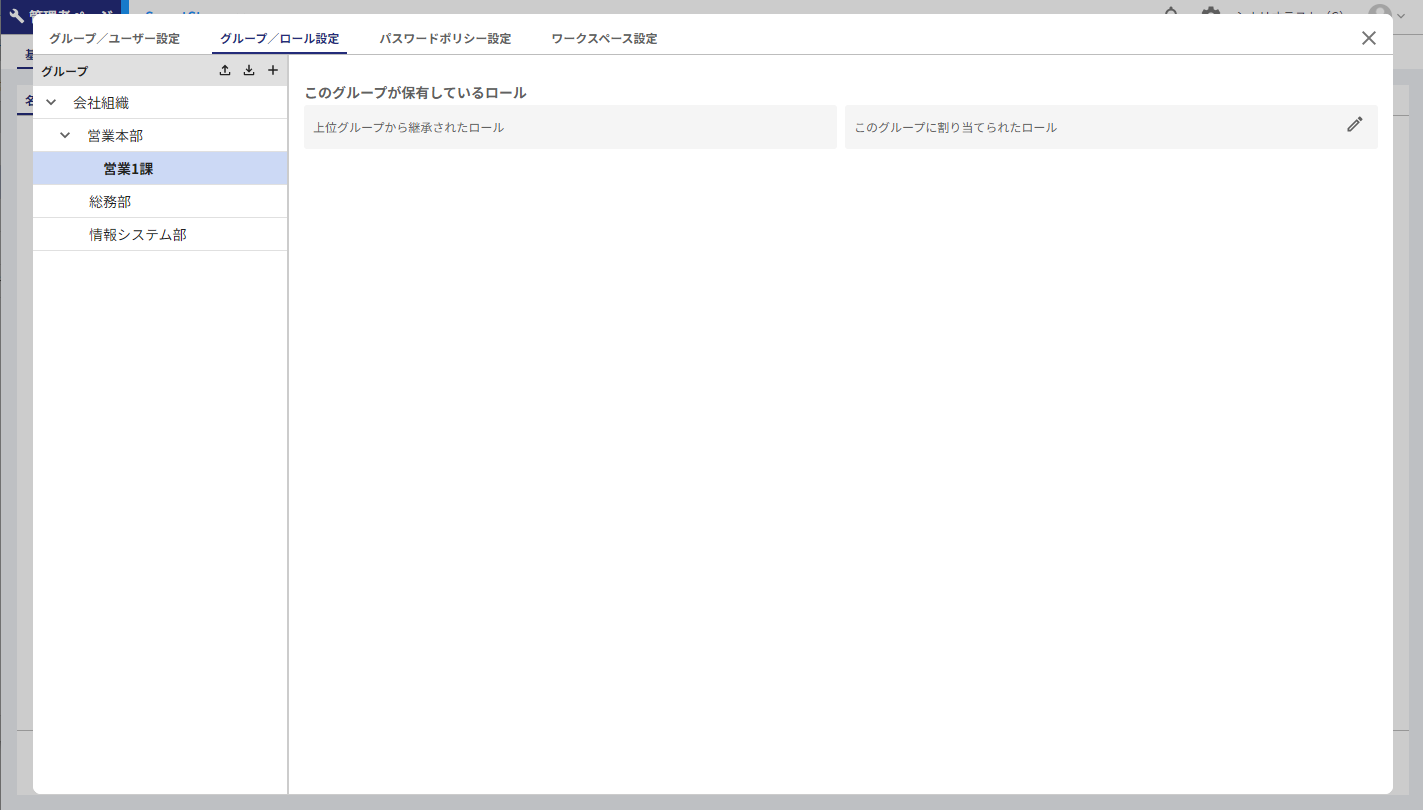
Task: Collapse the 営業本部 tree node chevron
Action: pos(65,135)
